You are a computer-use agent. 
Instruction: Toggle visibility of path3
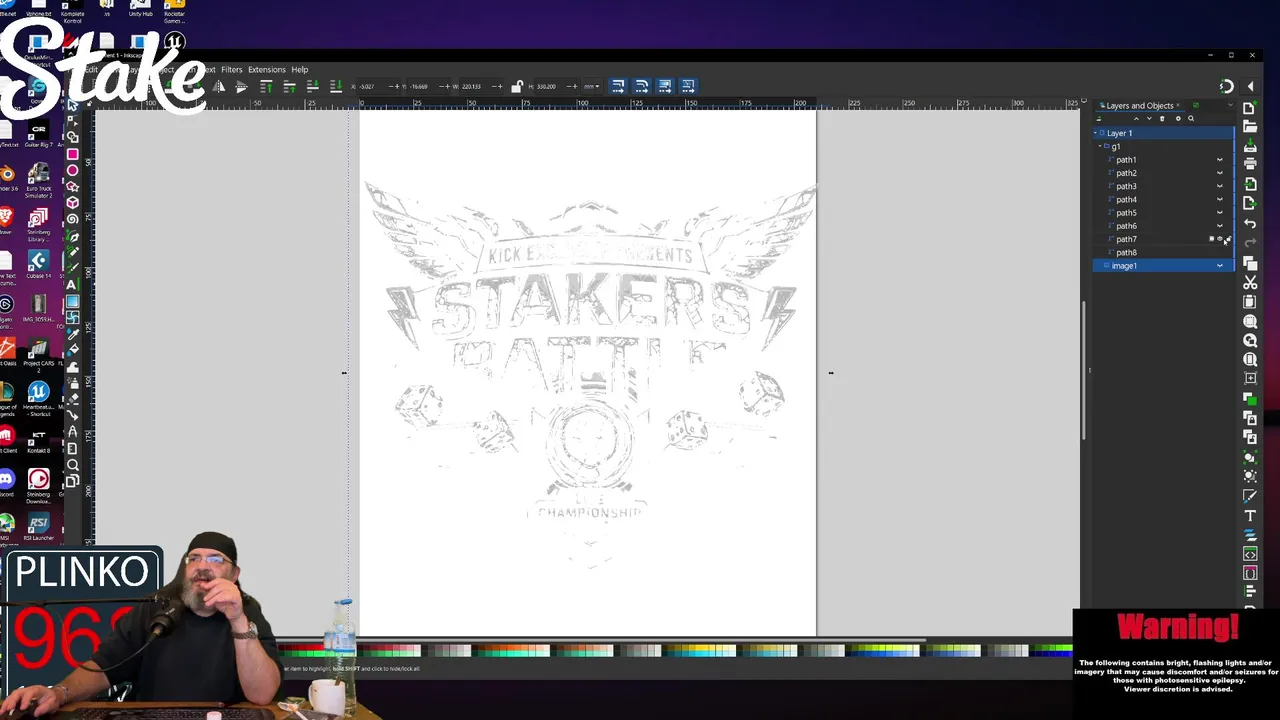coord(1220,186)
